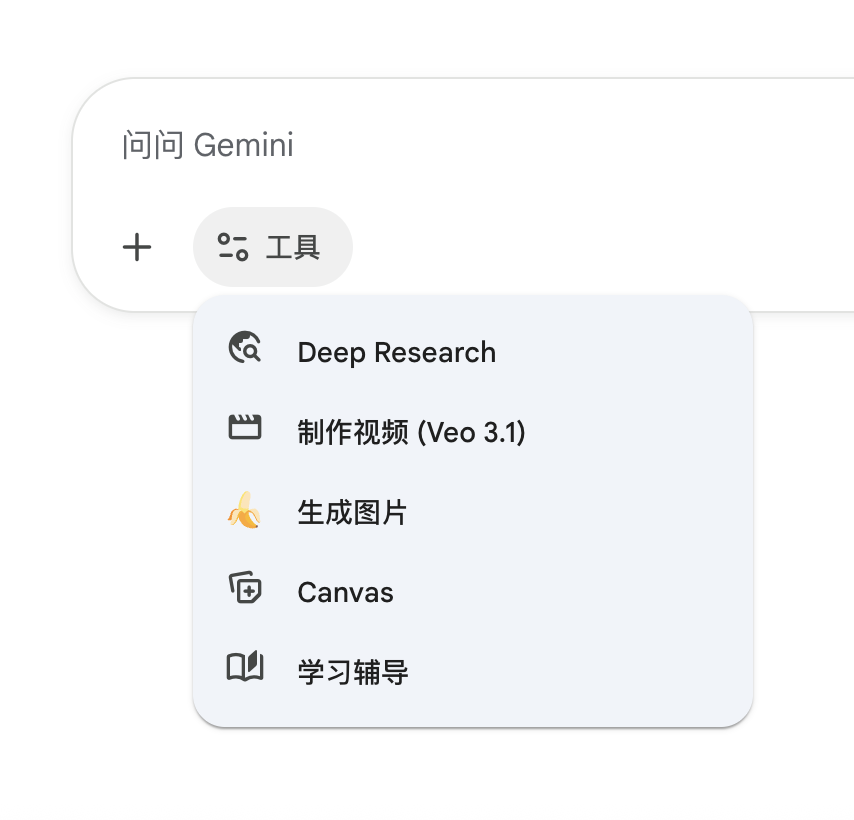Select Deep Research from the tools menu
Viewport: 854px width, 820px height.
click(x=396, y=352)
